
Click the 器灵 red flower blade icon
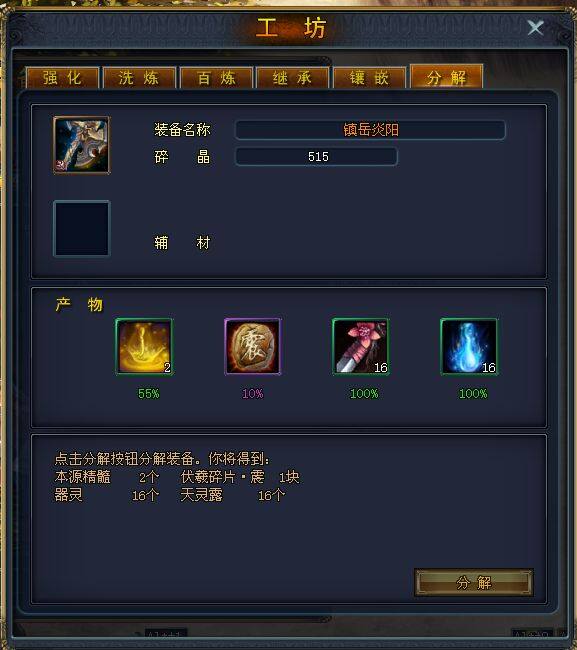(x=361, y=347)
